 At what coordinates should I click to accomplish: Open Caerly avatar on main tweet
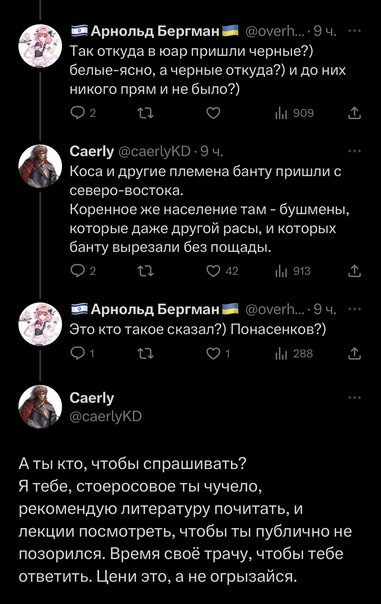tap(40, 407)
